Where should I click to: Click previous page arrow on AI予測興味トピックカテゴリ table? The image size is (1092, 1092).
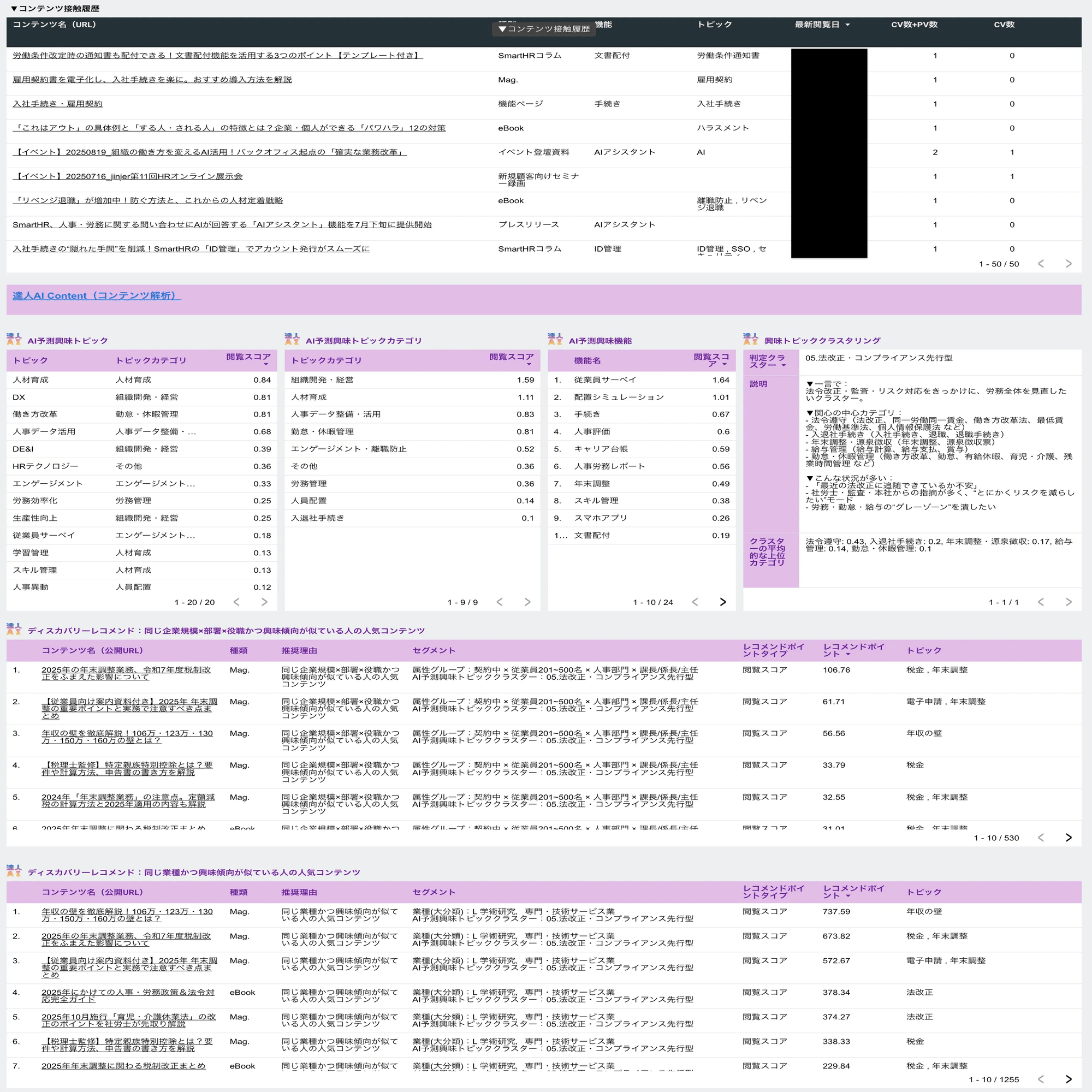pyautogui.click(x=500, y=602)
